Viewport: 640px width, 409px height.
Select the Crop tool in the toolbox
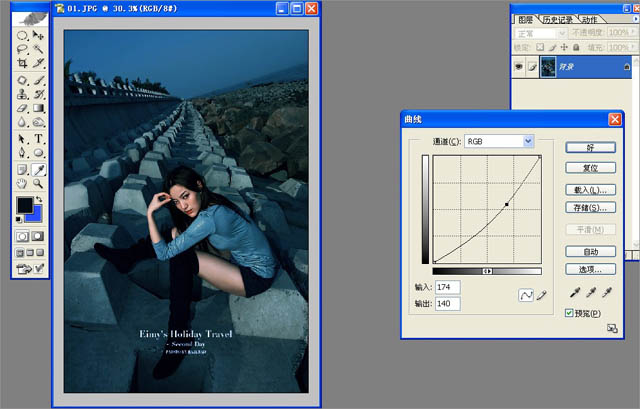[22, 62]
